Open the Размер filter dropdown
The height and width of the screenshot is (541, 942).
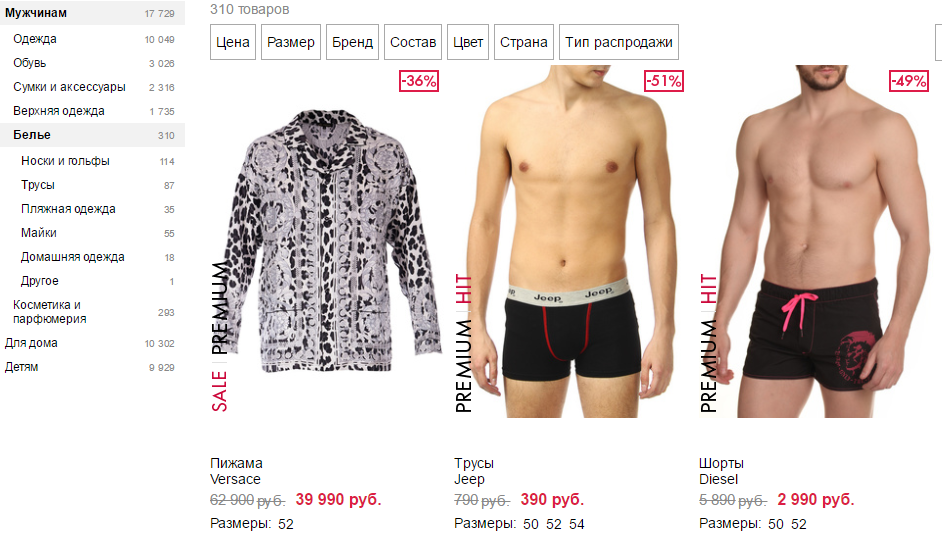click(291, 42)
